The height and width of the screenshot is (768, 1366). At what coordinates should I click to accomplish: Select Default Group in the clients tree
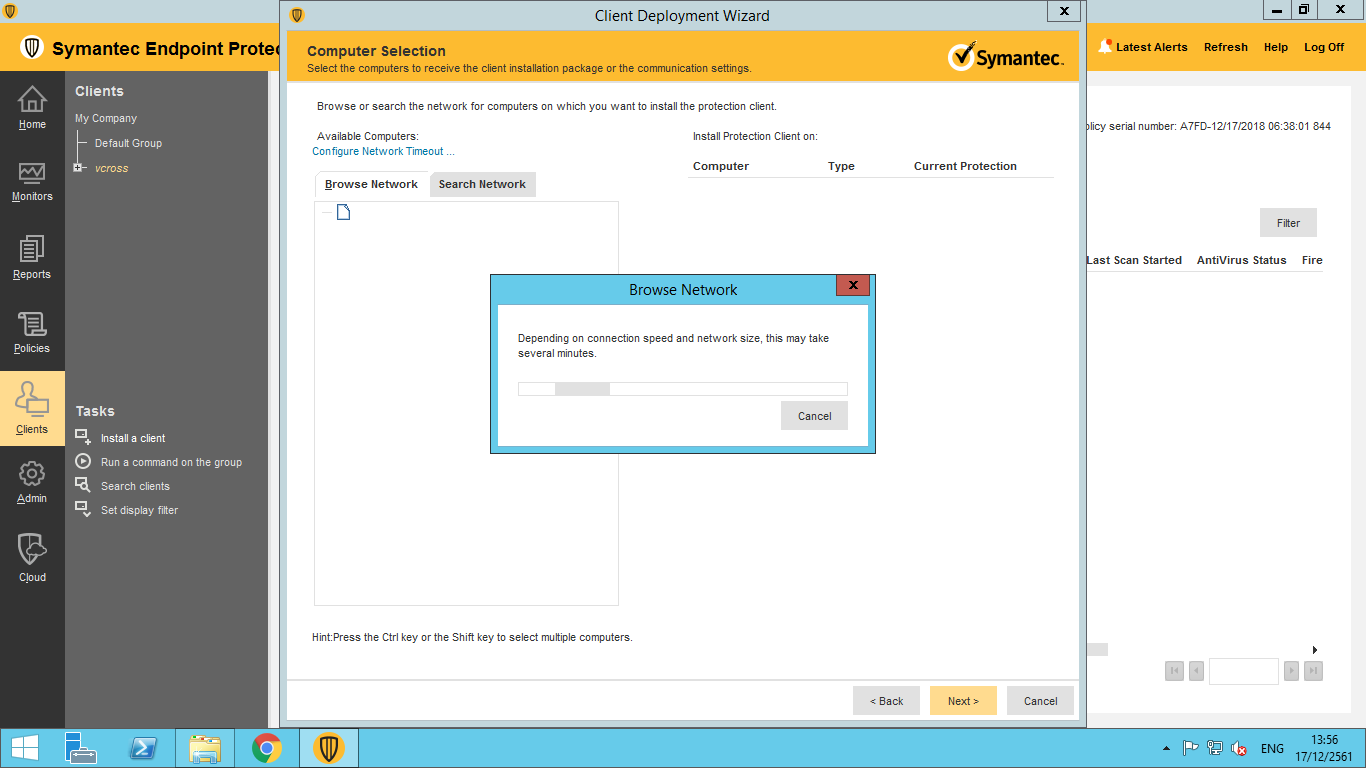pos(128,143)
